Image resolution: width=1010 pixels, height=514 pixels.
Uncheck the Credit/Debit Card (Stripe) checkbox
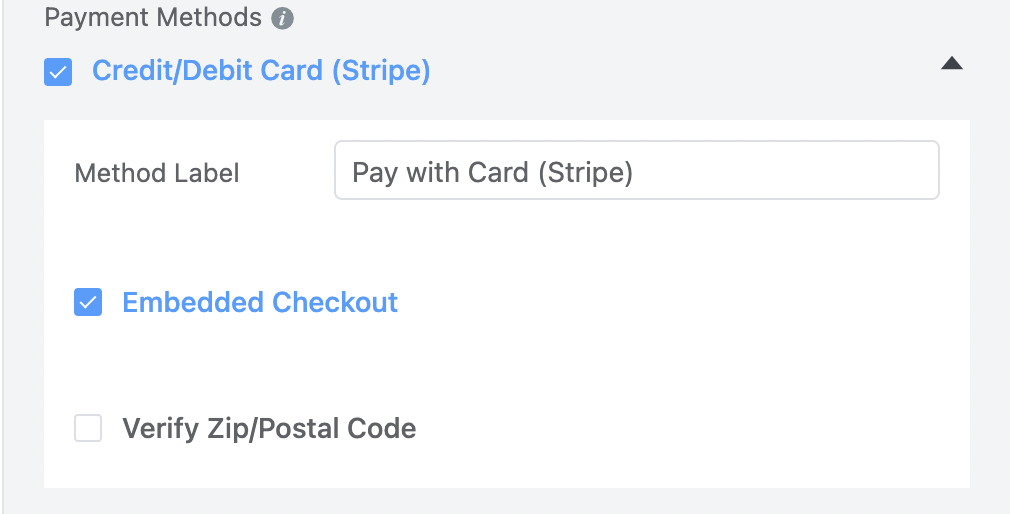point(58,71)
